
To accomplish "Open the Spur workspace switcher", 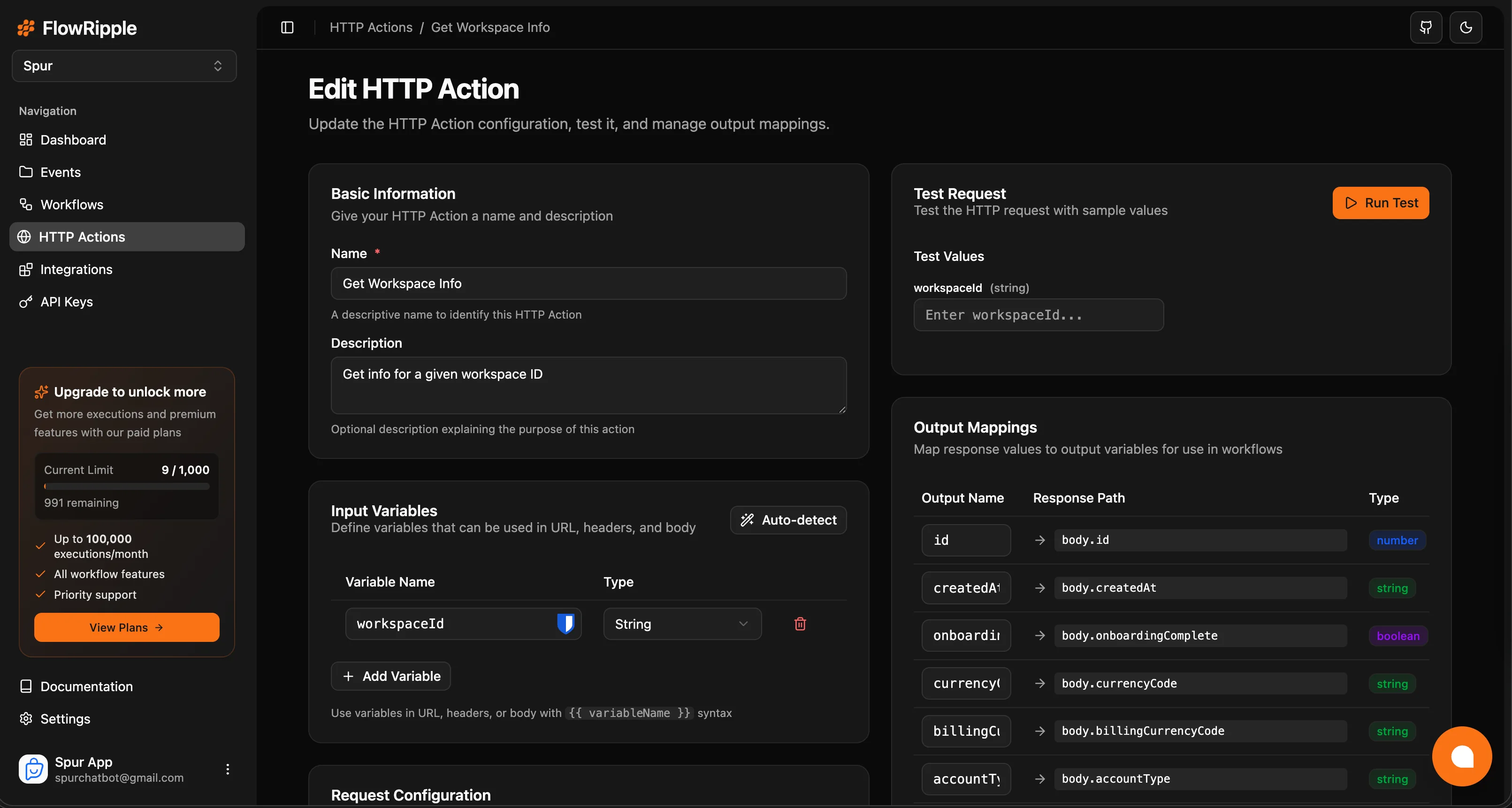I will [x=124, y=66].
